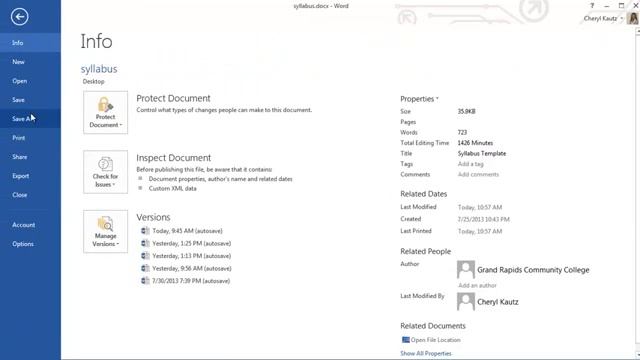Viewport: 640px width, 360px height.
Task: Go back using the circular arrow button
Action: (19, 17)
